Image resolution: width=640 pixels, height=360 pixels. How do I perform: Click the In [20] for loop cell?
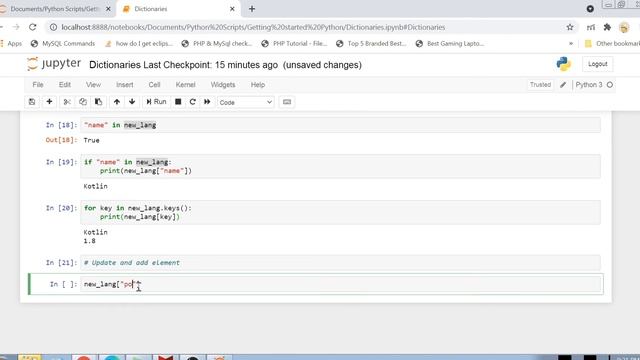click(340, 212)
